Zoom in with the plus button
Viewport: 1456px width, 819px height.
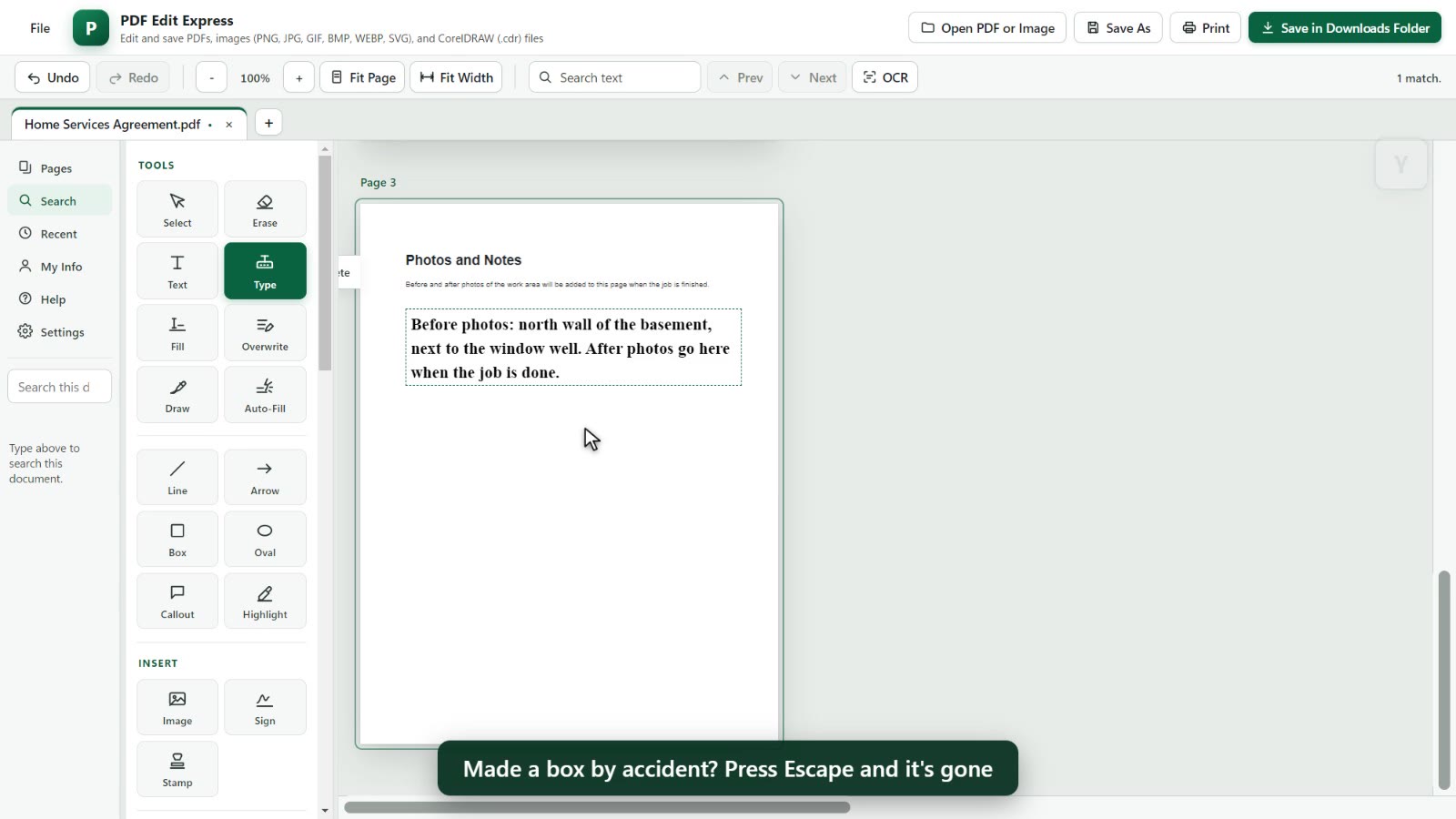[299, 77]
